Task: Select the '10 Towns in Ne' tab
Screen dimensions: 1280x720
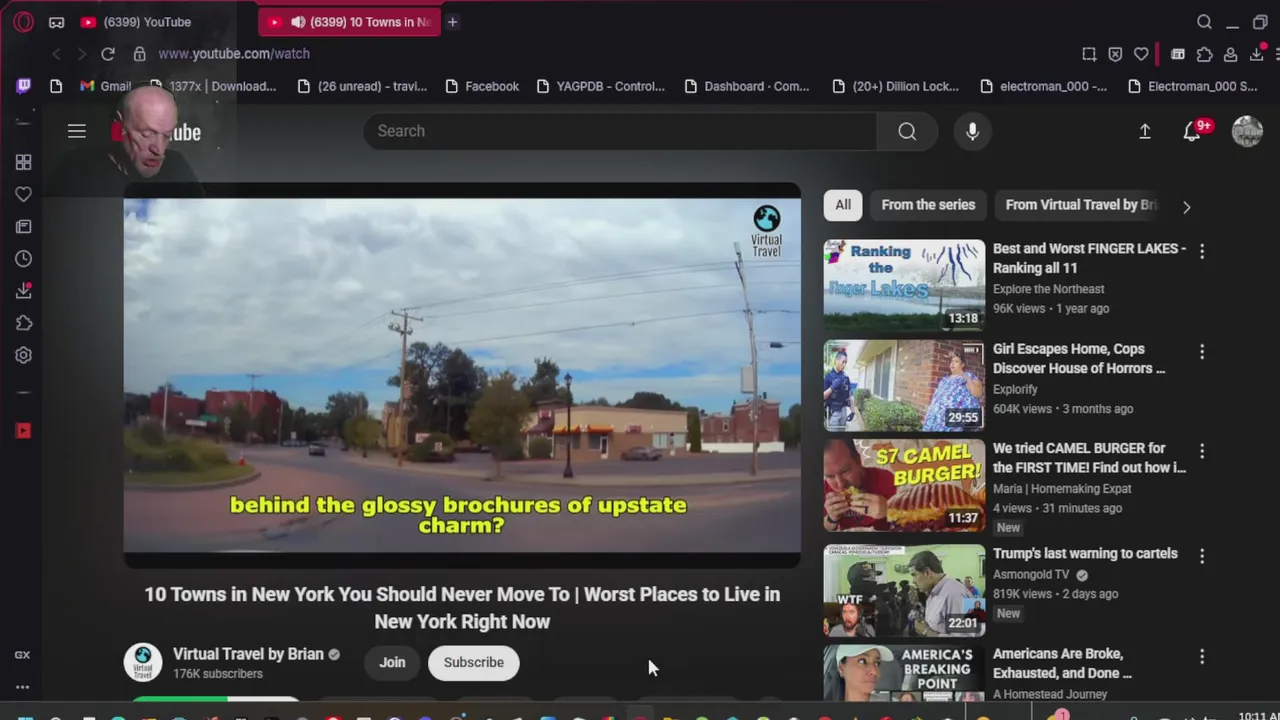Action: point(348,22)
